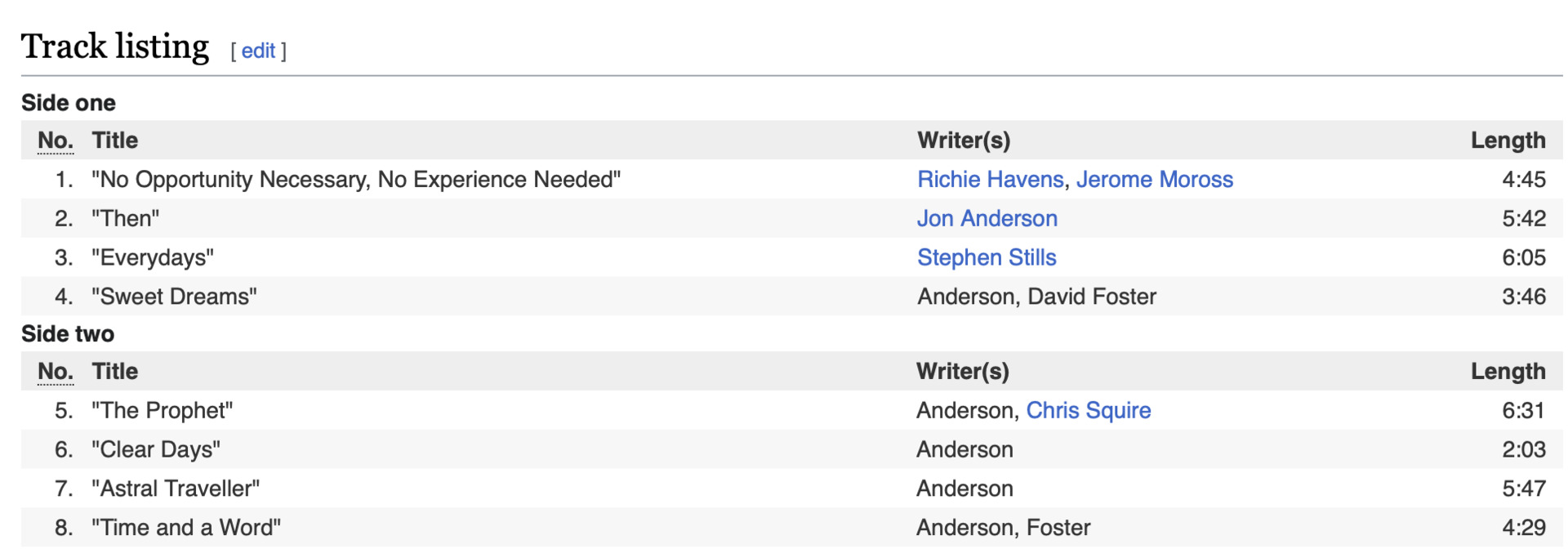Click the Length column header under Side one
1568x558 pixels.
[1508, 141]
